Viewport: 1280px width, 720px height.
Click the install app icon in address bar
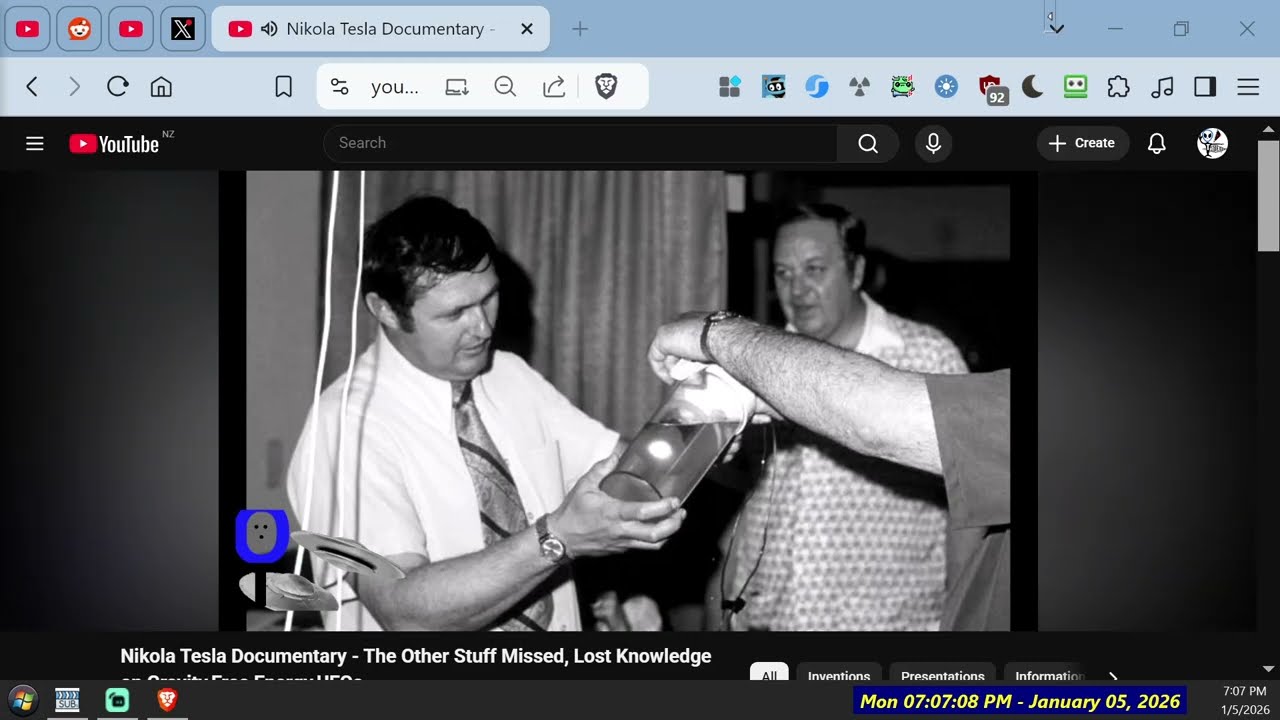coord(457,87)
